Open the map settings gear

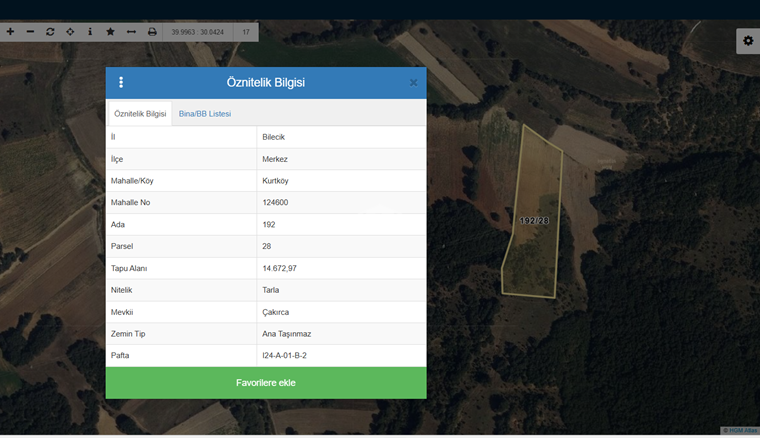(747, 40)
